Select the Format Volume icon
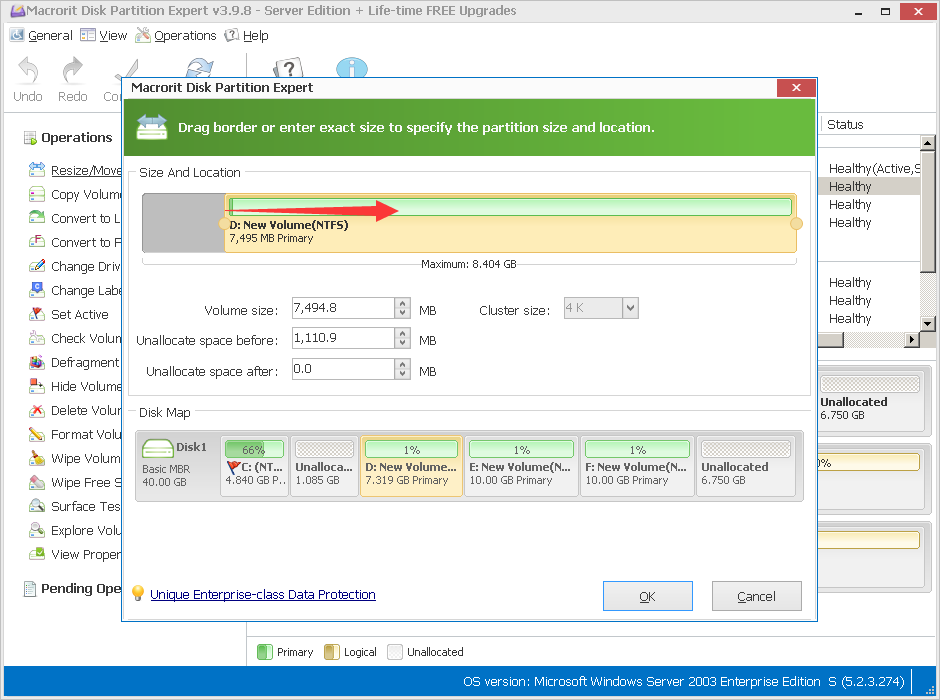 tap(37, 434)
